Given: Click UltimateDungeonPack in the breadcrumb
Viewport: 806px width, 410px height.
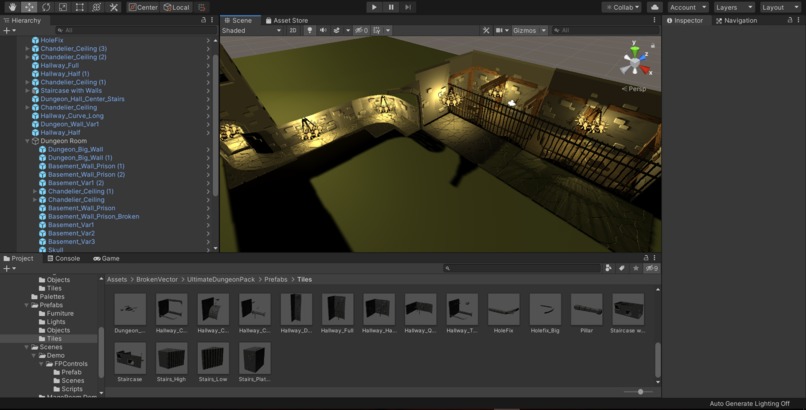Looking at the screenshot, I should pos(221,279).
